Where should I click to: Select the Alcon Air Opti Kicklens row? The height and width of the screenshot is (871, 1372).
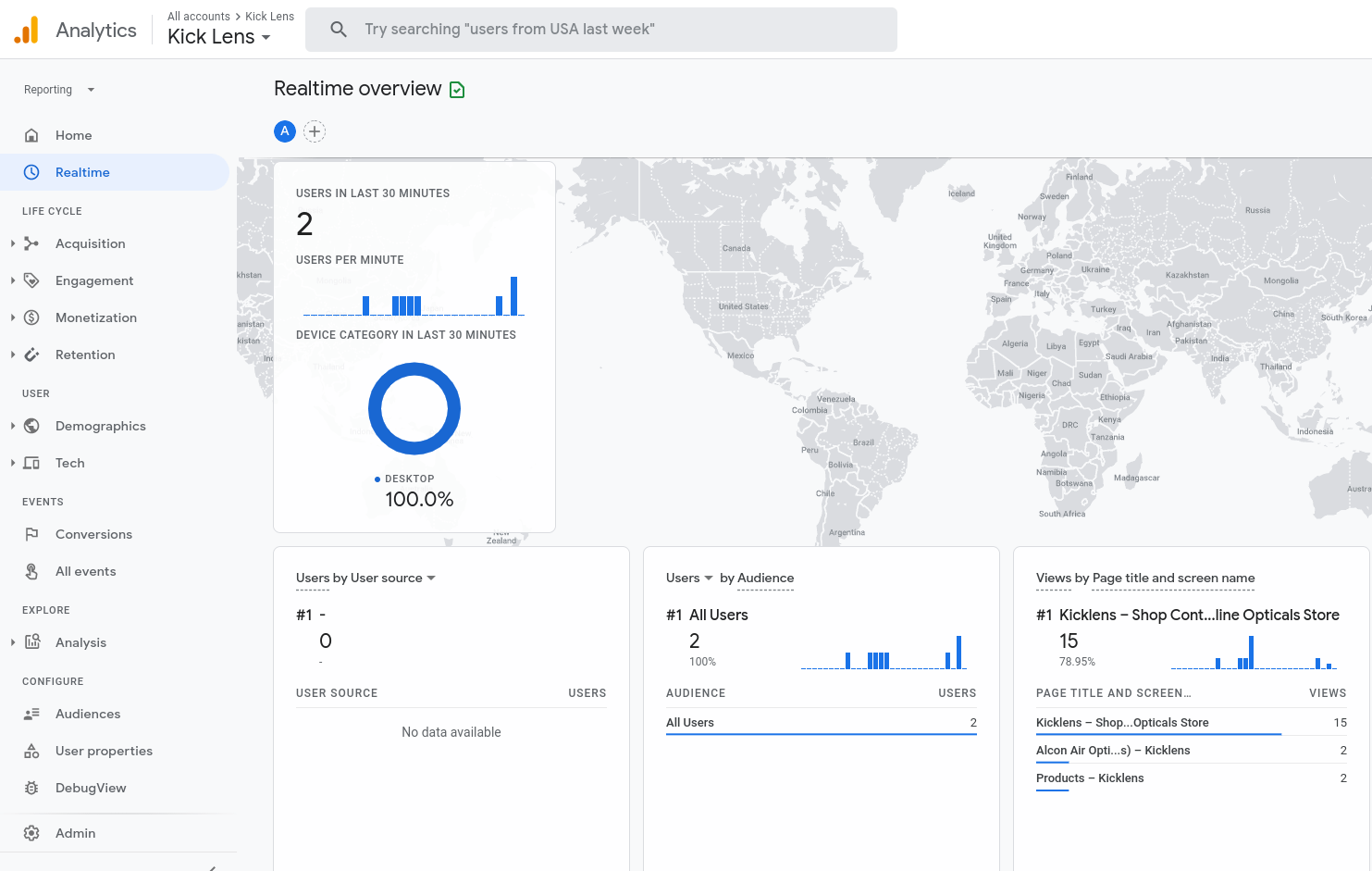[1192, 751]
